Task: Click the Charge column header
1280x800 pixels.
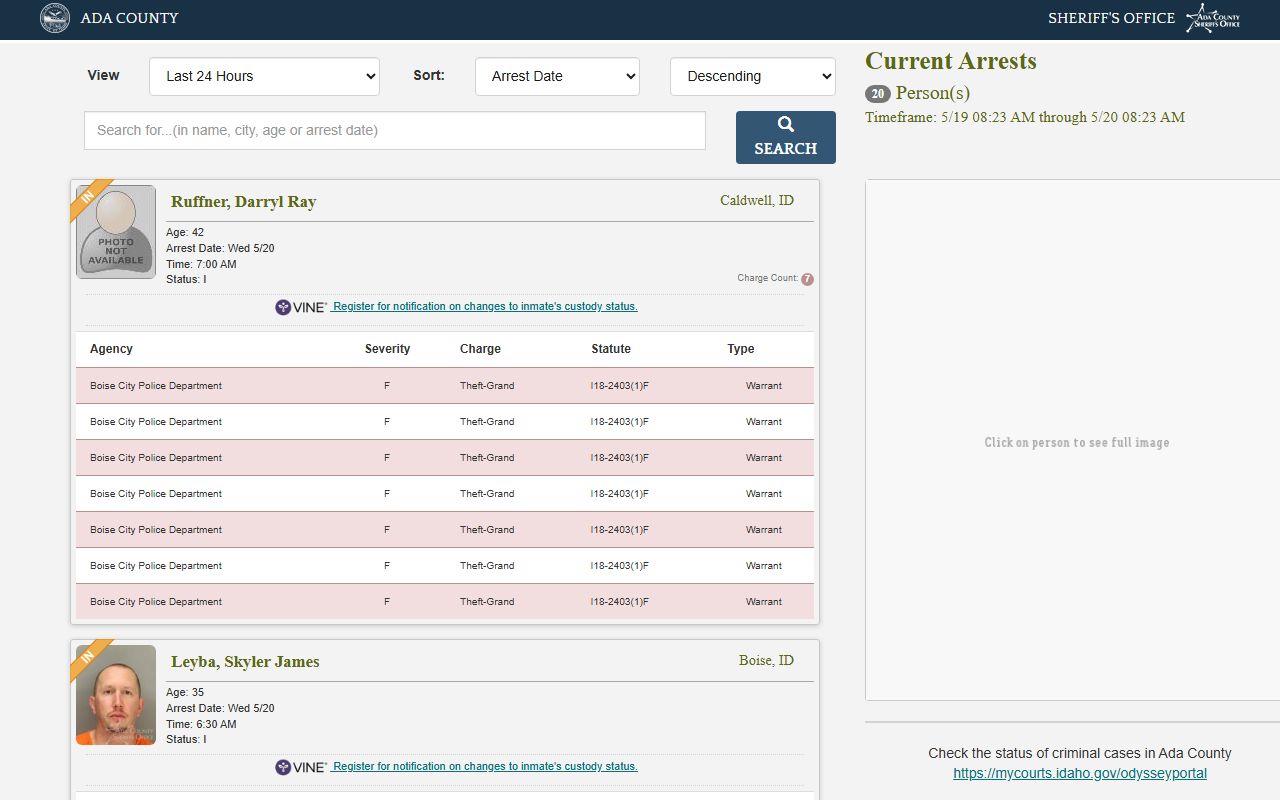Action: (480, 349)
